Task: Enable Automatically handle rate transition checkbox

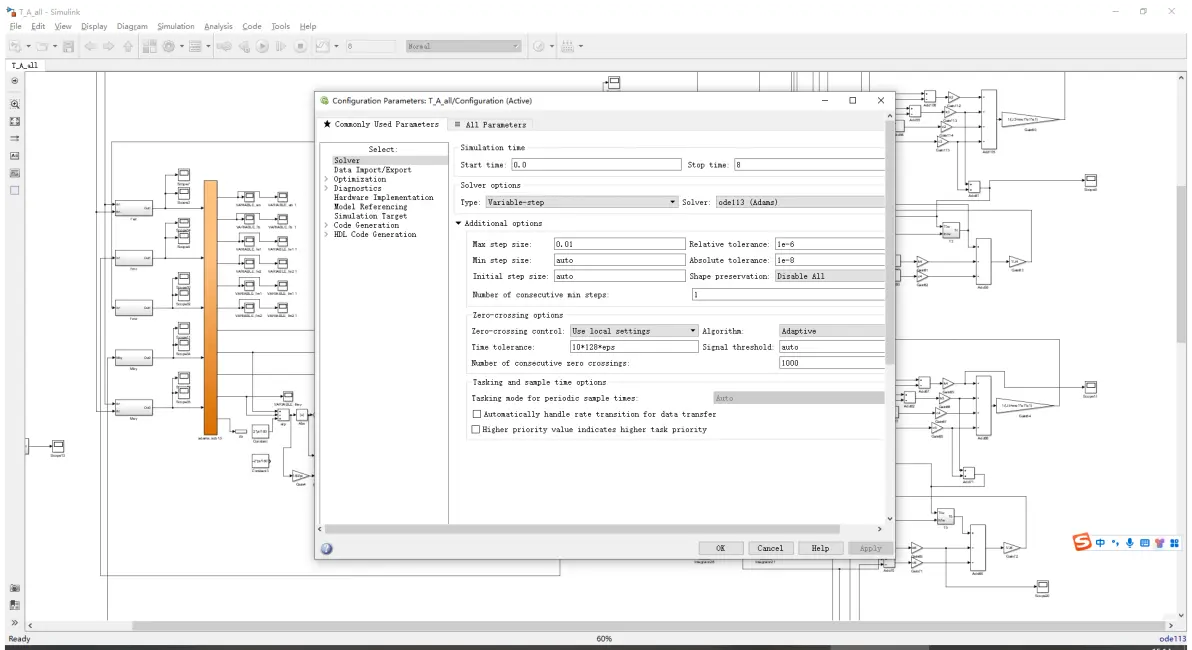Action: click(x=477, y=414)
